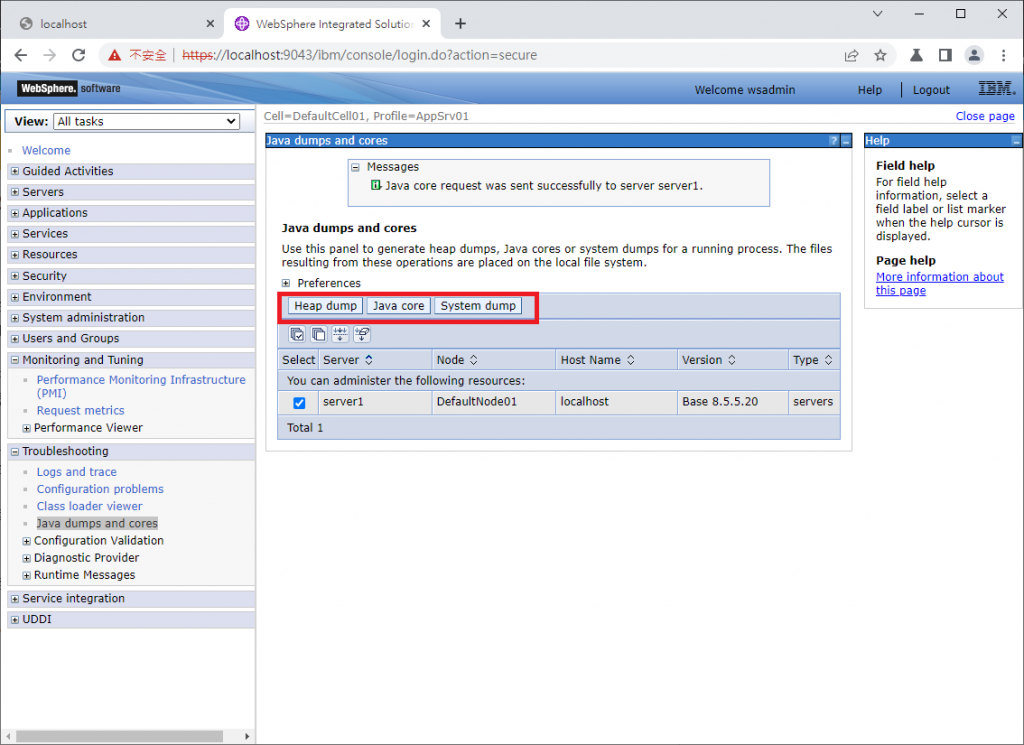Click the Java dumps and cores navigation item

pyautogui.click(x=97, y=523)
